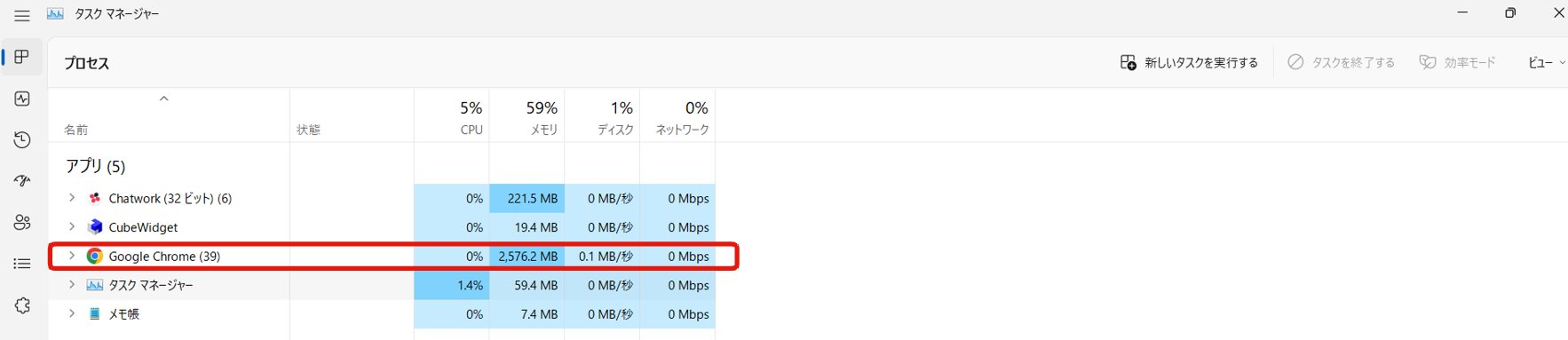Open the Details list sidebar icon
The width and height of the screenshot is (1568, 340).
tap(22, 264)
